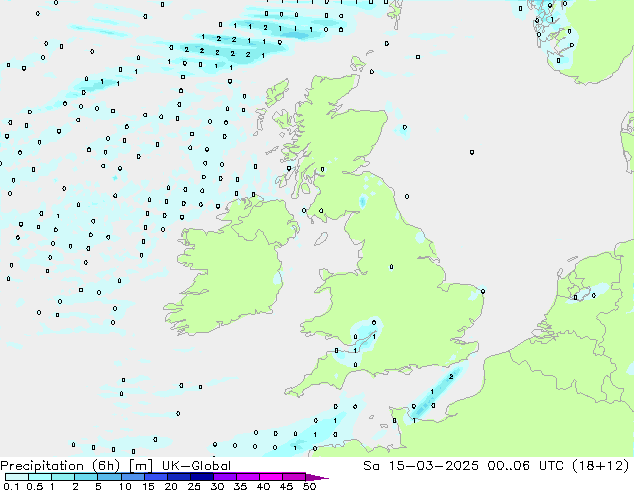Click the 20–25 legend color swatch
This screenshot has width=634, height=490.
click(x=179, y=477)
